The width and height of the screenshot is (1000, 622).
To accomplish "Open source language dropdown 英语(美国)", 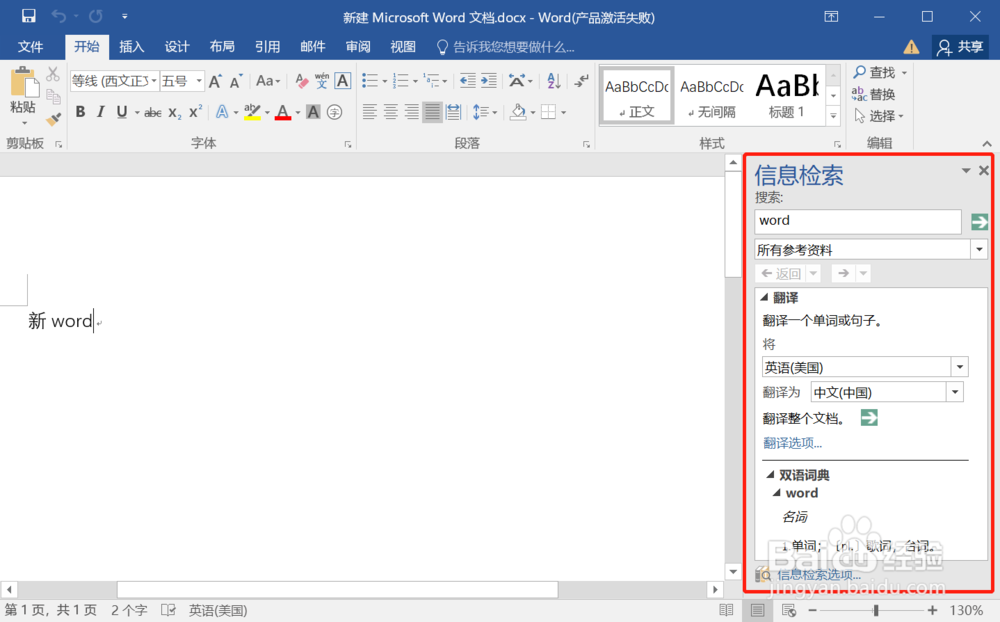I will coord(960,367).
